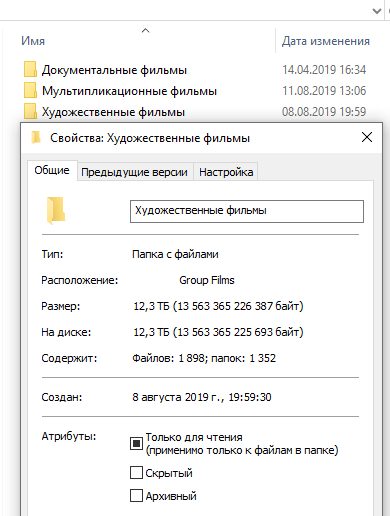Select the Мультипликационные фильмы row name

pyautogui.click(x=129, y=91)
